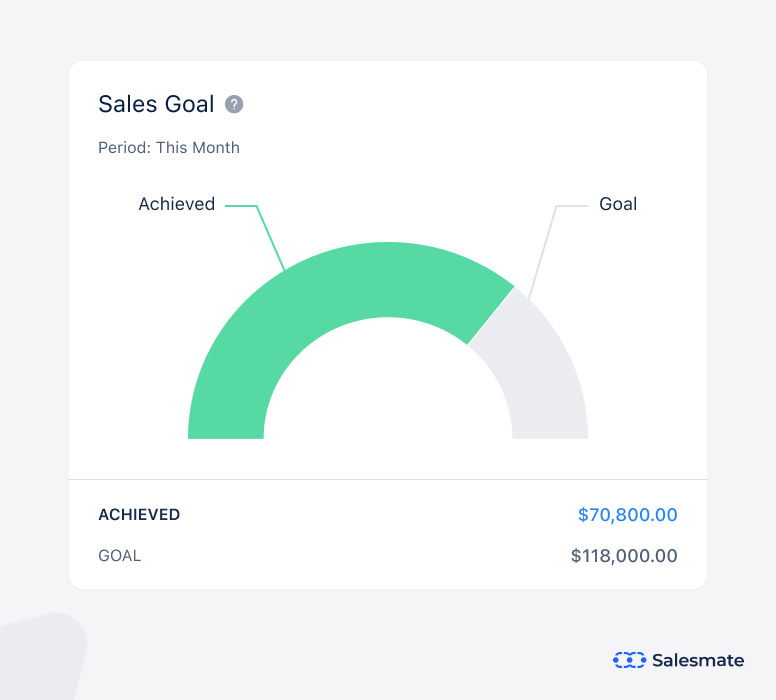Click the Salesmate logo icon
The width and height of the screenshot is (776, 700).
click(x=629, y=660)
